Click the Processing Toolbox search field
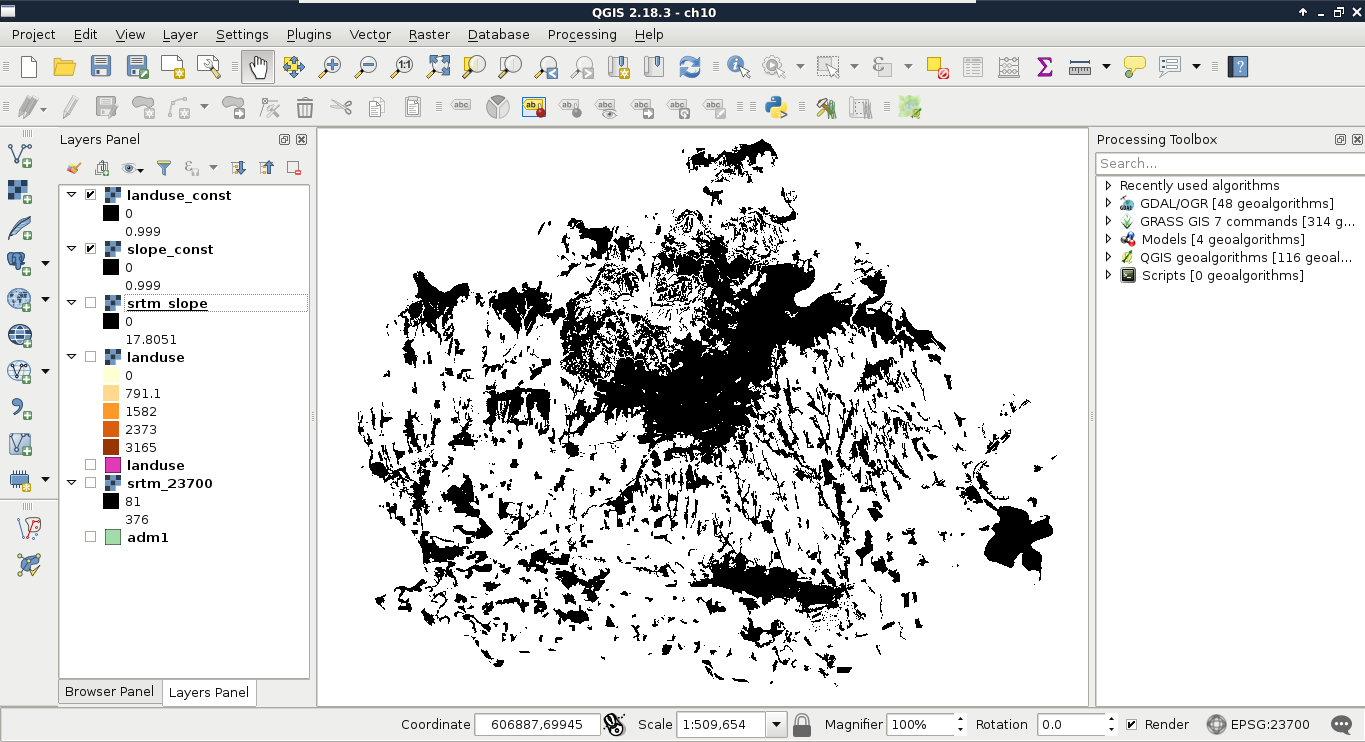Screen dimensions: 1365x742 (x=1228, y=163)
